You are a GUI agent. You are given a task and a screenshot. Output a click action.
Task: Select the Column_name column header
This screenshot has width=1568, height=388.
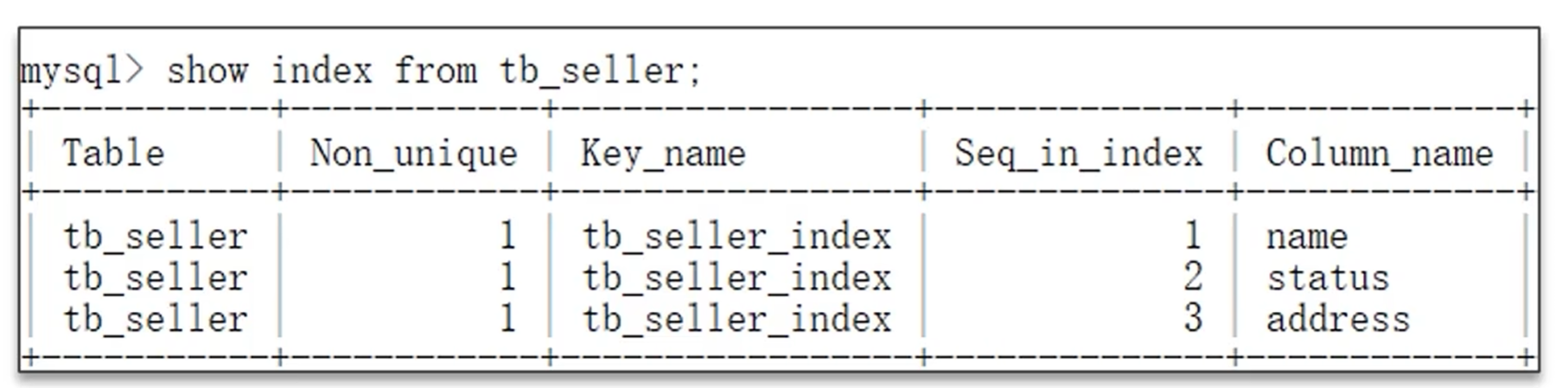click(x=1379, y=154)
